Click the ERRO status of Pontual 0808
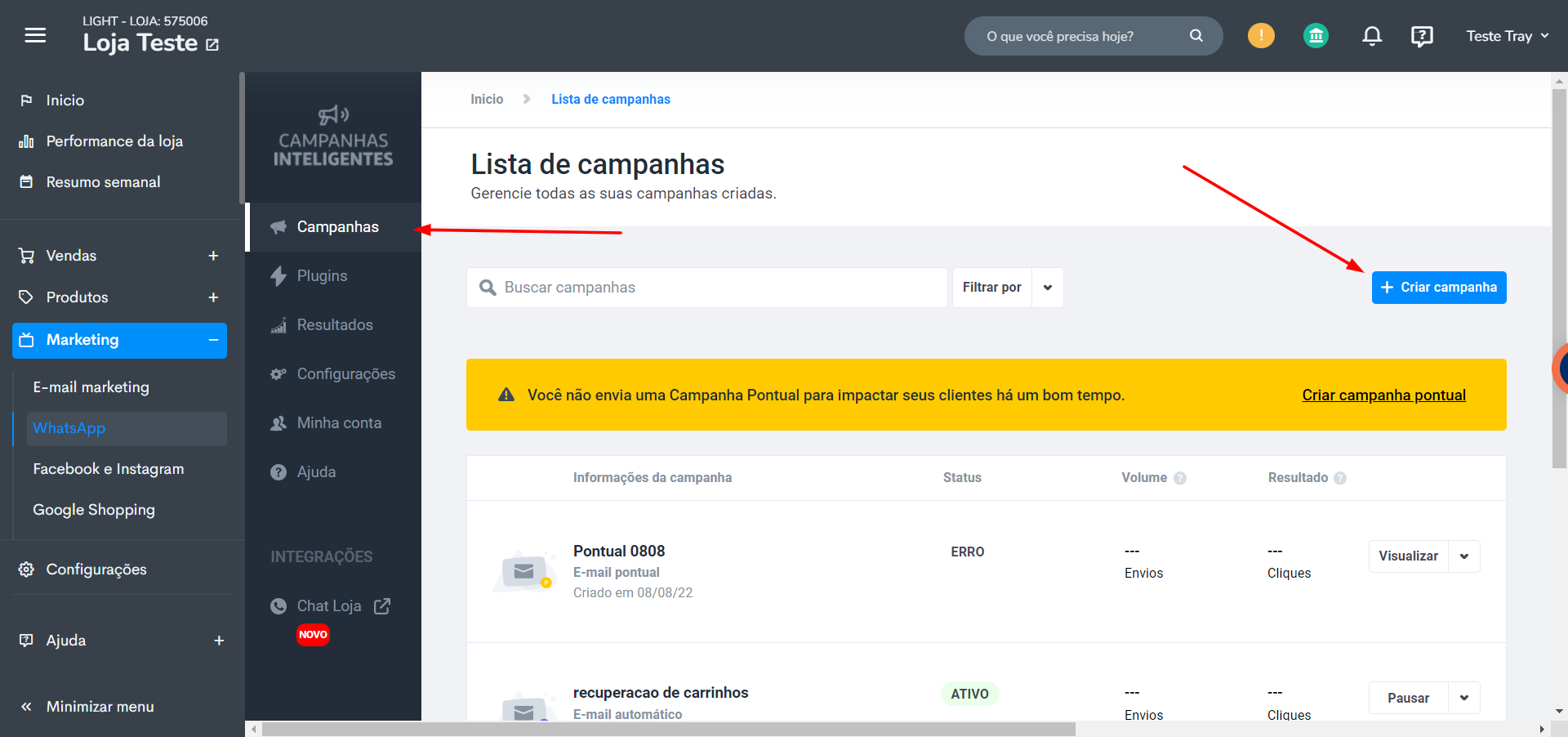This screenshot has height=737, width=1568. point(968,552)
